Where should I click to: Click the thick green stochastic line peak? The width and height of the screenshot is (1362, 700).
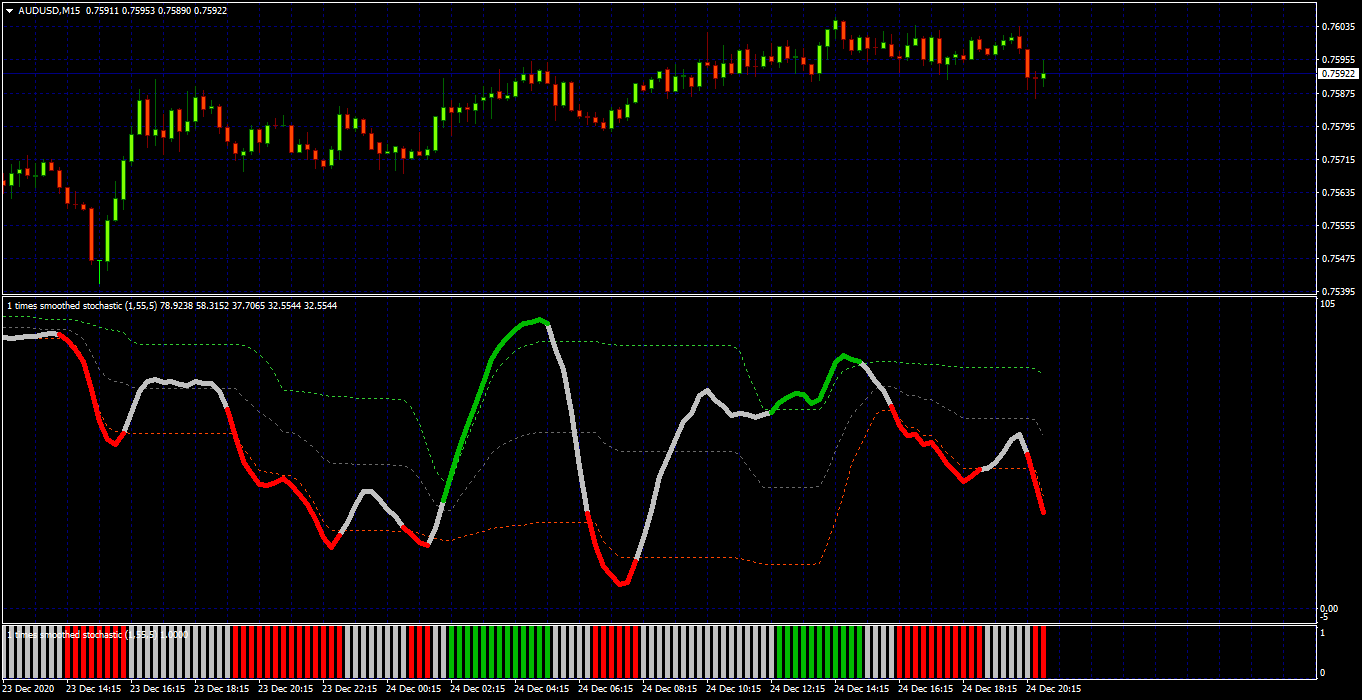pos(540,320)
